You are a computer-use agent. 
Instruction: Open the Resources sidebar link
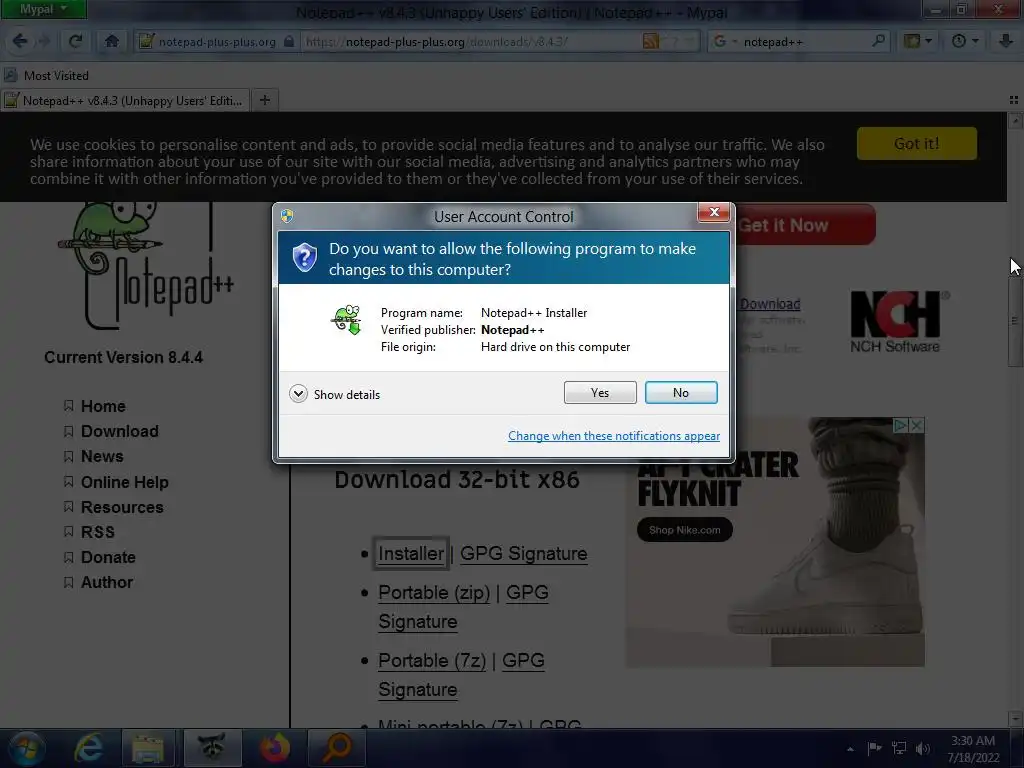122,507
